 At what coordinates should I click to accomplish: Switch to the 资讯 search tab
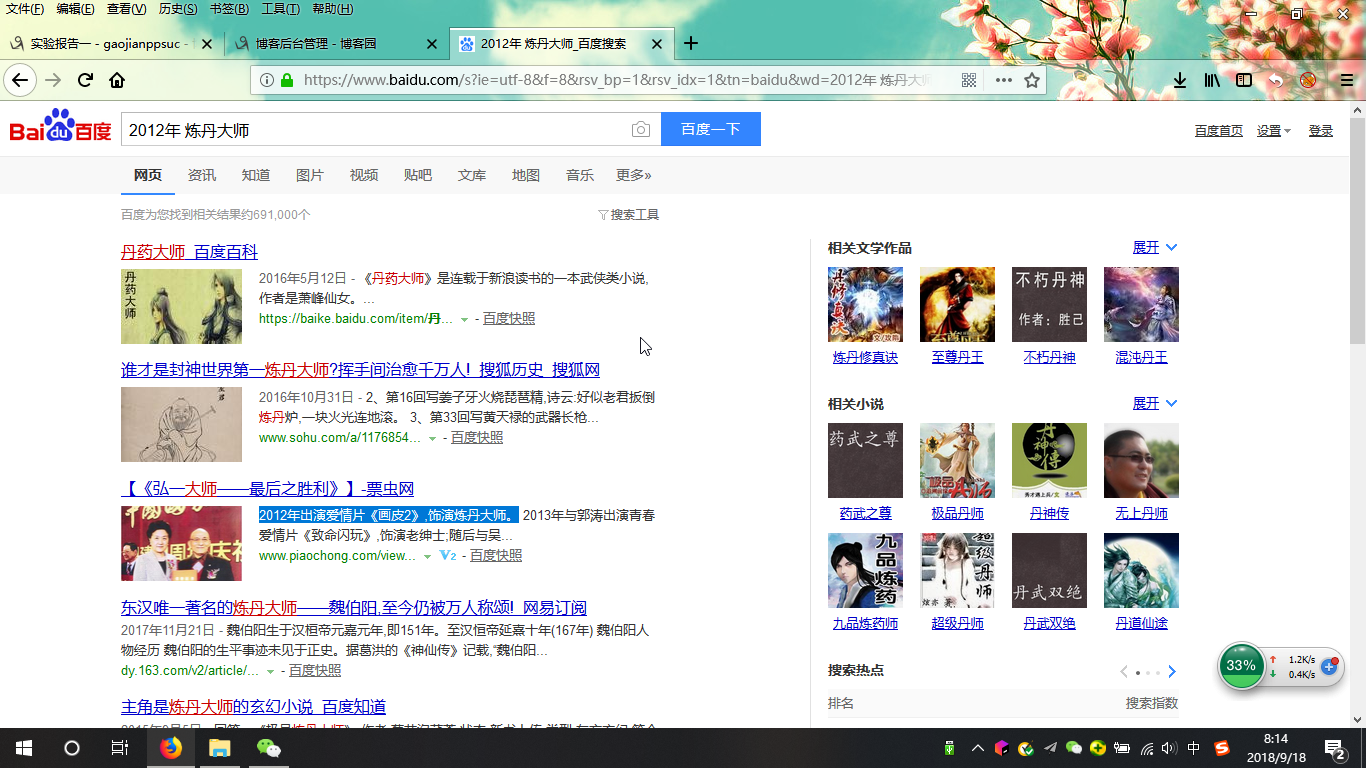click(202, 175)
